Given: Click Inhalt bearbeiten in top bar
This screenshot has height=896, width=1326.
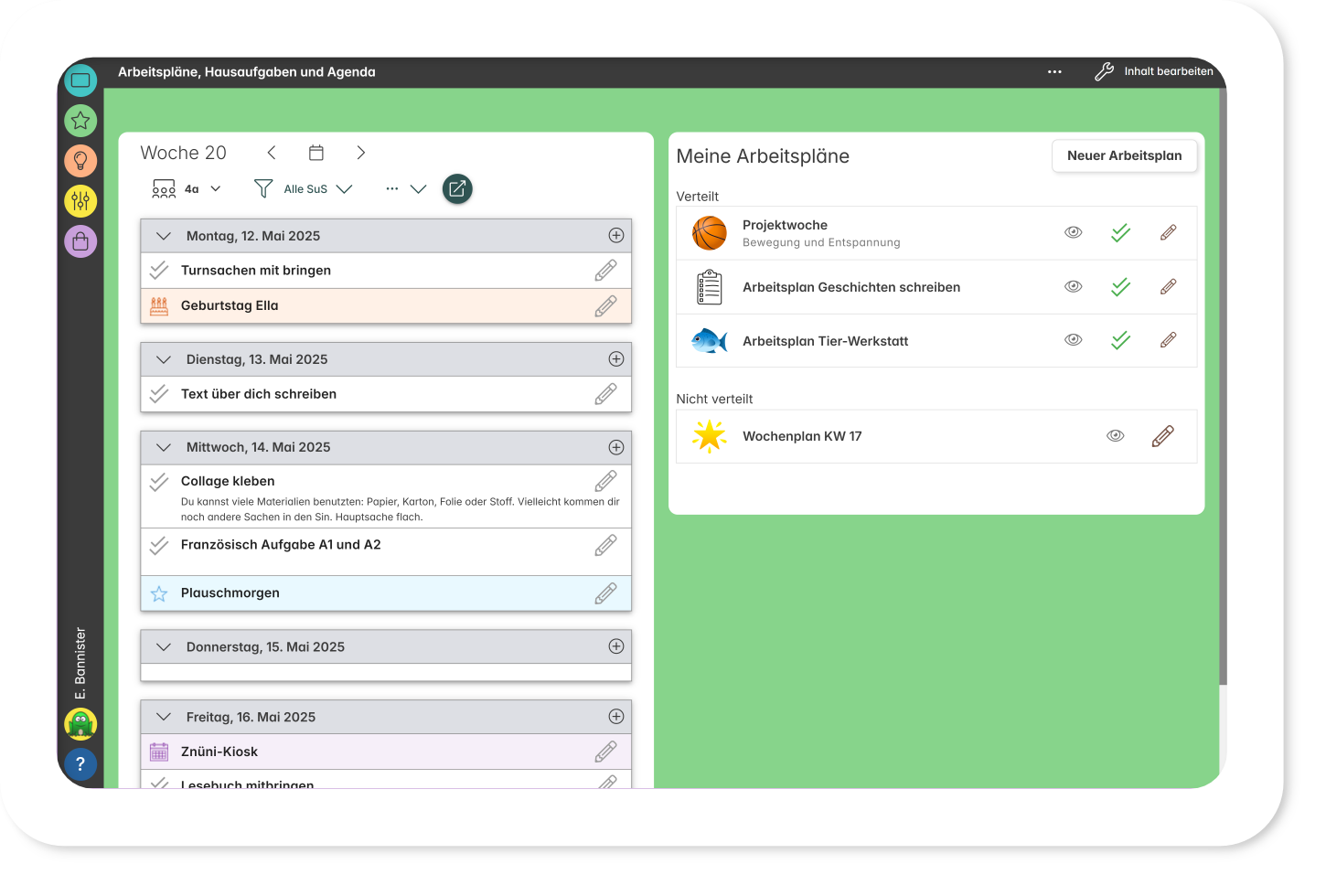Looking at the screenshot, I should [x=1154, y=72].
